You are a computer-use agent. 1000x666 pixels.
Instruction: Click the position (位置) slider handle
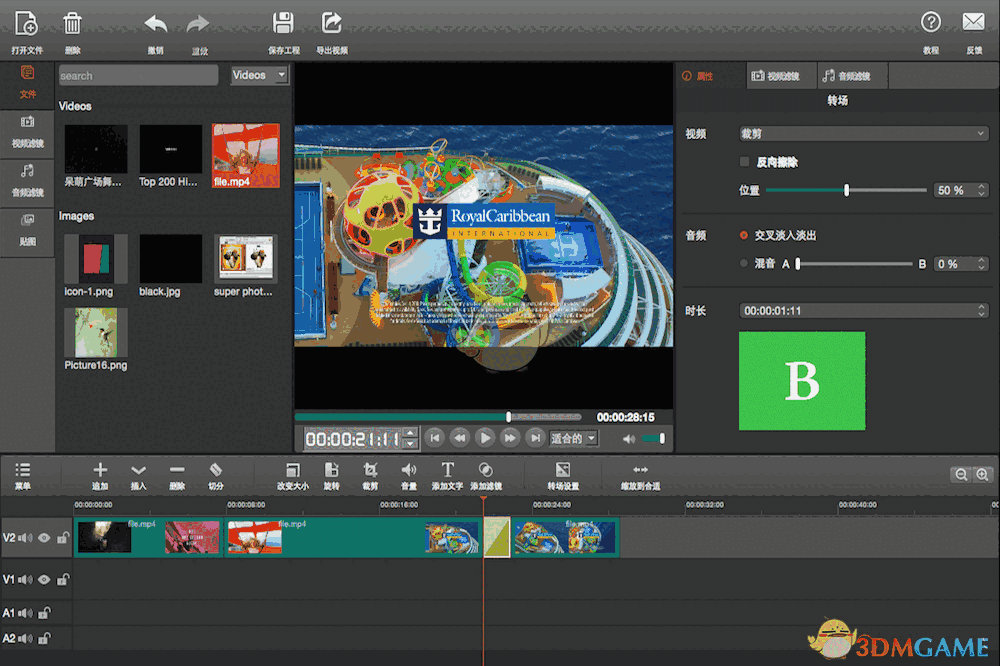click(847, 190)
